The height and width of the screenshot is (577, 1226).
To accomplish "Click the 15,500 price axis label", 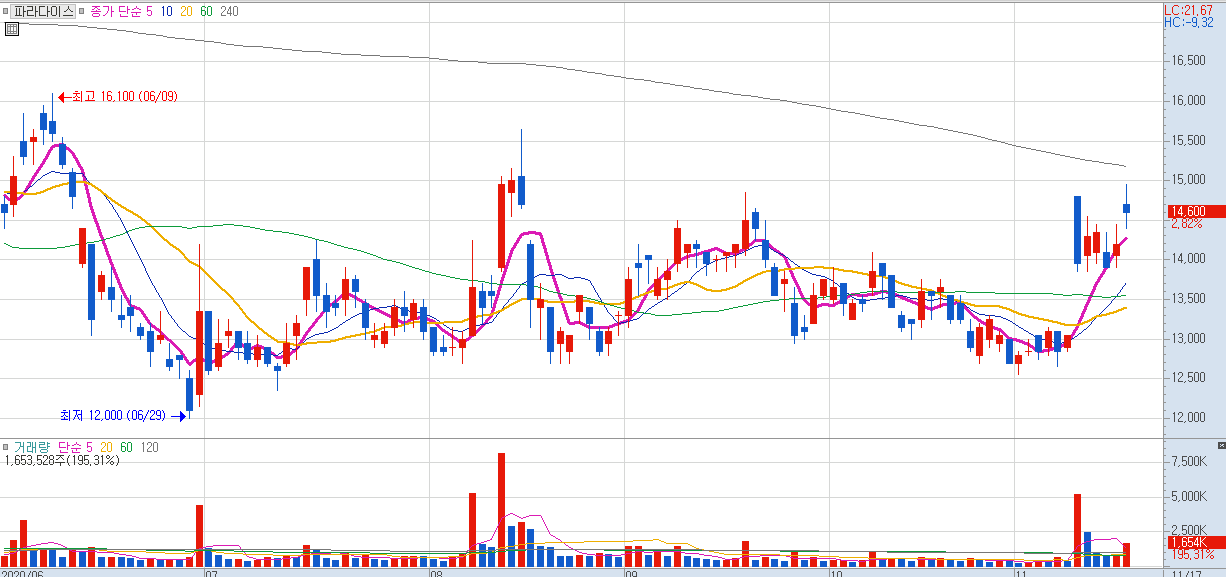I will [1188, 140].
